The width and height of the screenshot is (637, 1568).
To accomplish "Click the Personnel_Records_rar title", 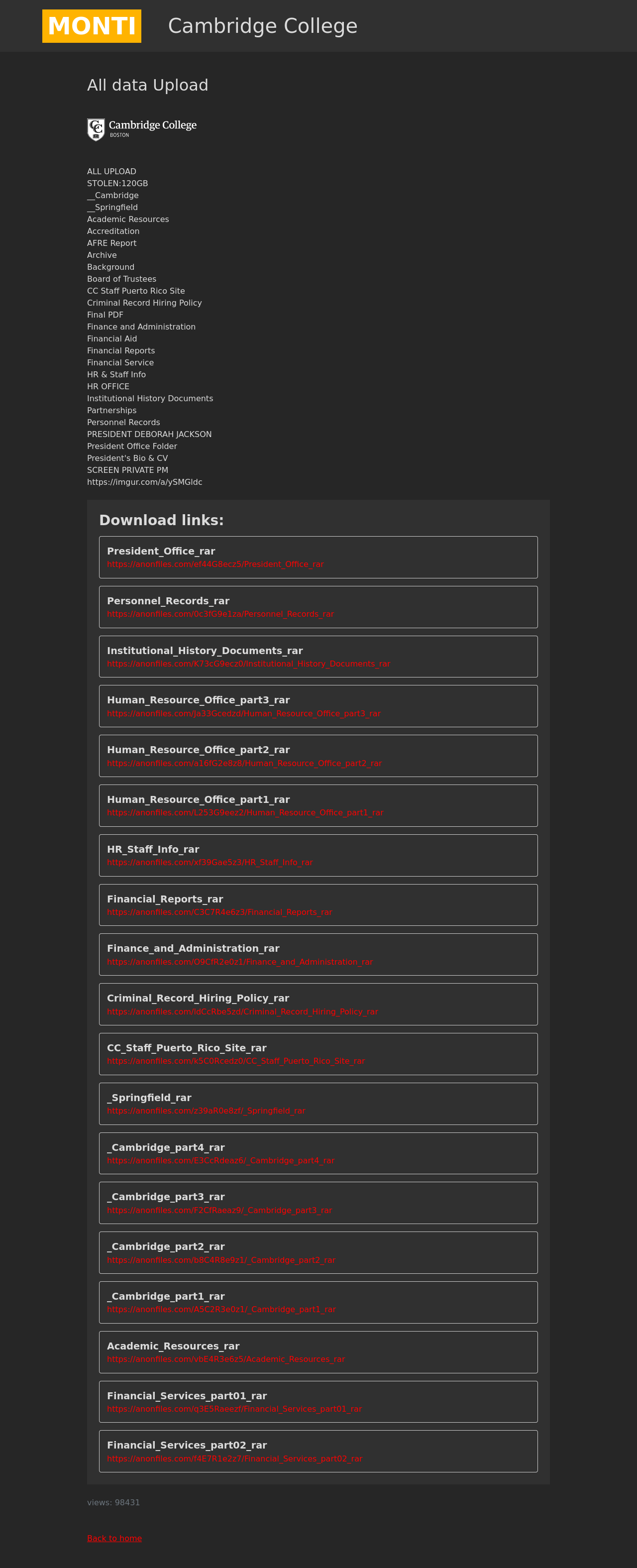I will 168,601.
